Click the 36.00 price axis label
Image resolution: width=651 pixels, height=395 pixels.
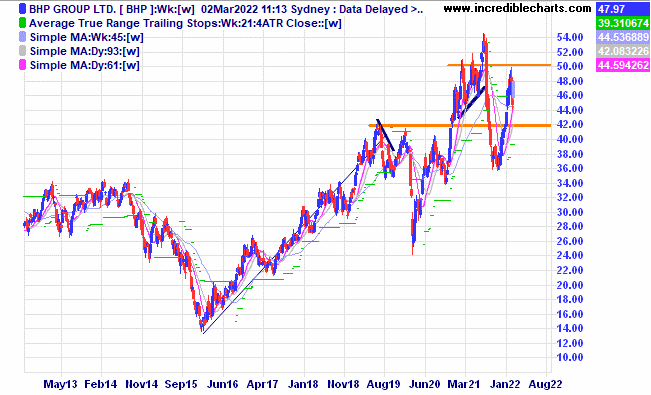(x=570, y=169)
